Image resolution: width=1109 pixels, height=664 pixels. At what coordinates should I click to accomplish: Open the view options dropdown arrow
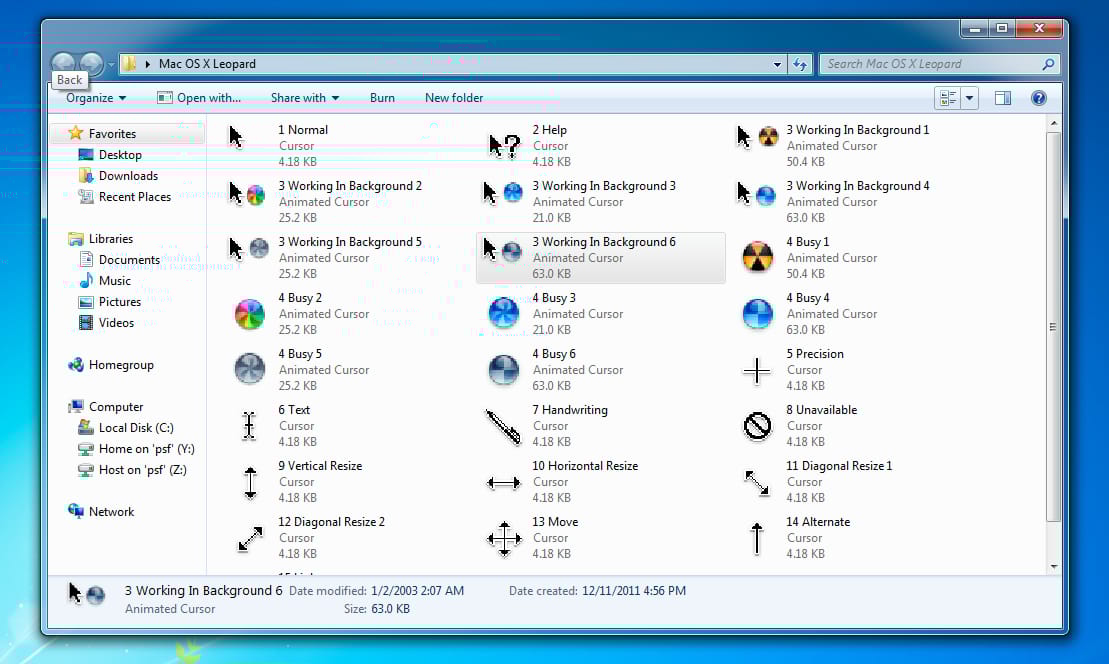tap(970, 98)
